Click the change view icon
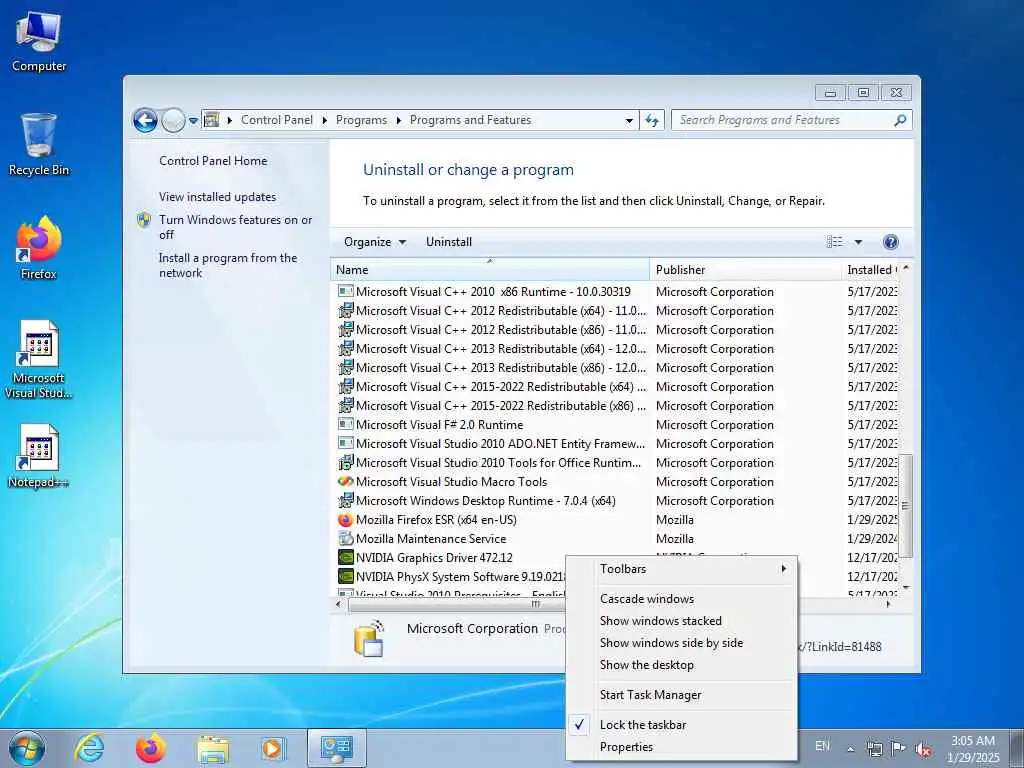1024x768 pixels. click(835, 242)
